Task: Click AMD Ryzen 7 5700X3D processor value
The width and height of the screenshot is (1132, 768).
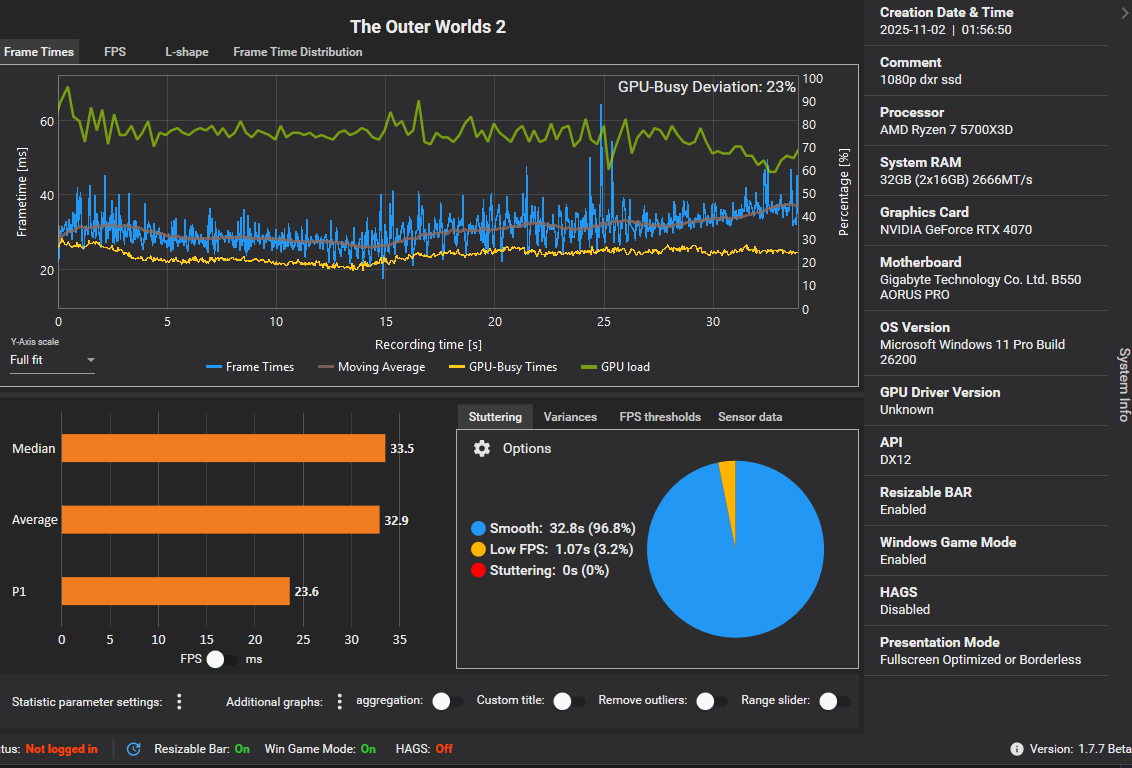Action: click(946, 130)
